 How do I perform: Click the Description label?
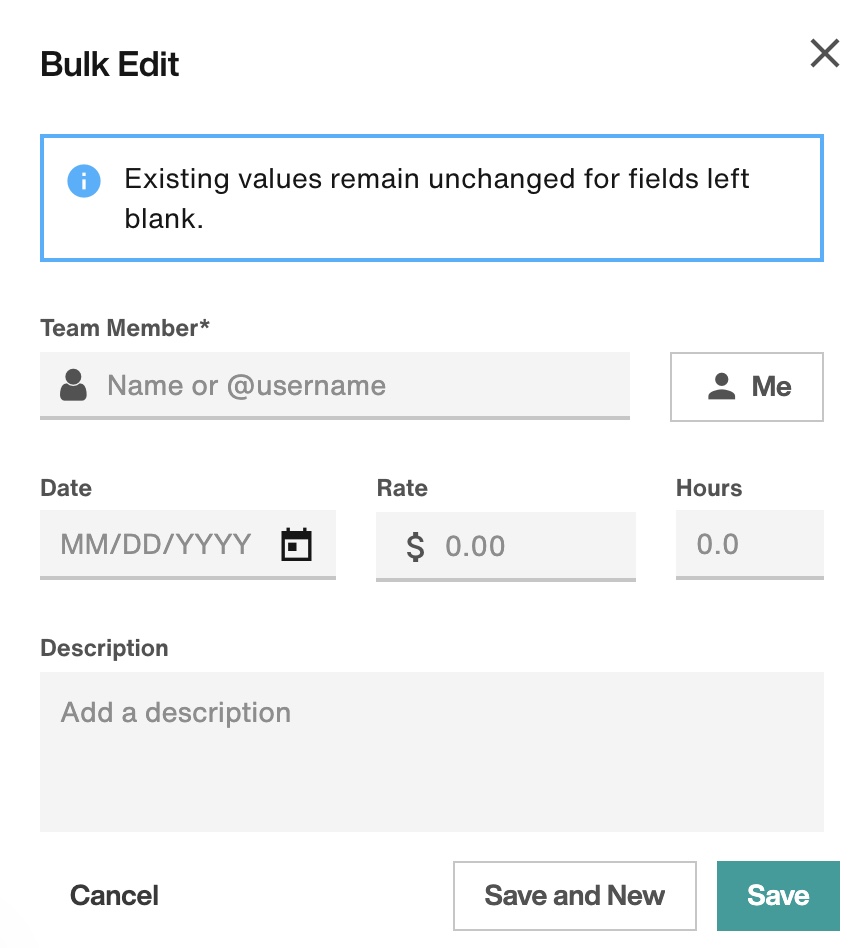pyautogui.click(x=104, y=648)
